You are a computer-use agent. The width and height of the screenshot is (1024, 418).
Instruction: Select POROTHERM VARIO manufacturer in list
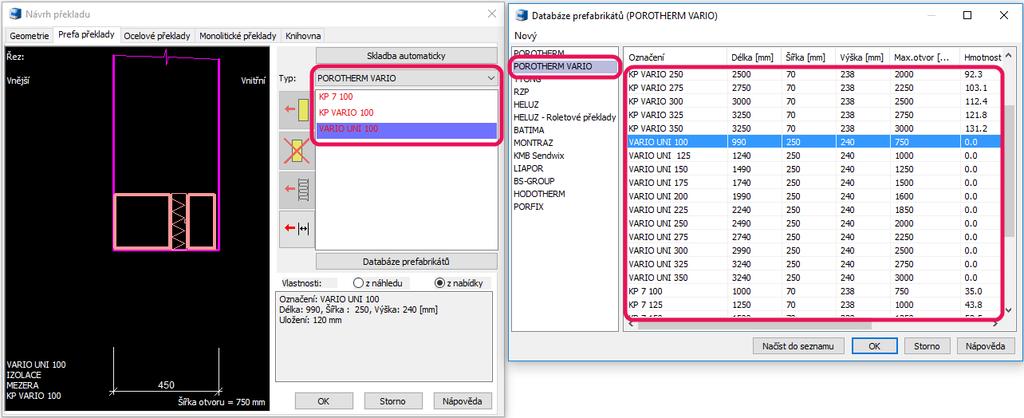564,67
